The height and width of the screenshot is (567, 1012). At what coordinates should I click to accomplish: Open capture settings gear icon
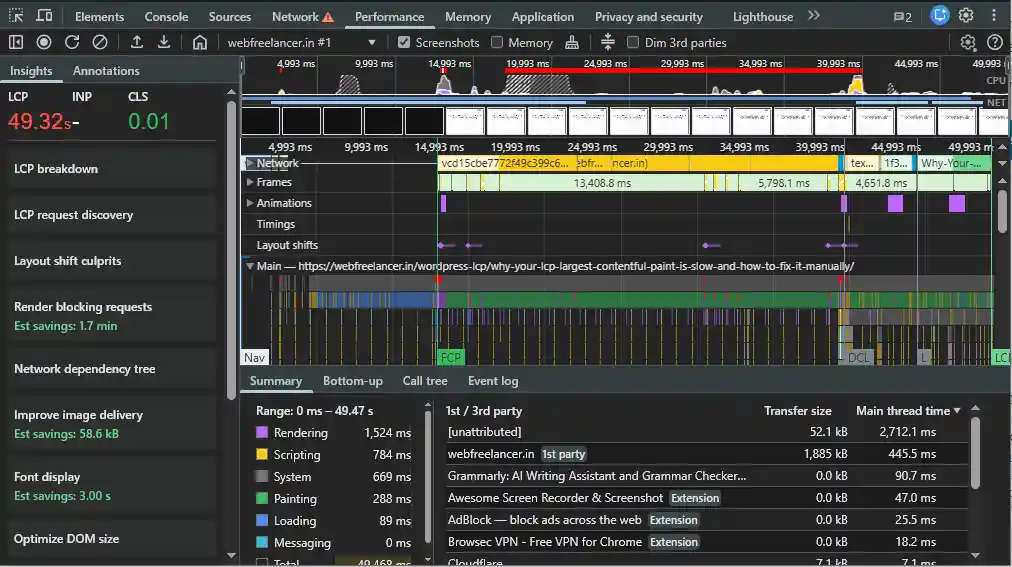967,42
